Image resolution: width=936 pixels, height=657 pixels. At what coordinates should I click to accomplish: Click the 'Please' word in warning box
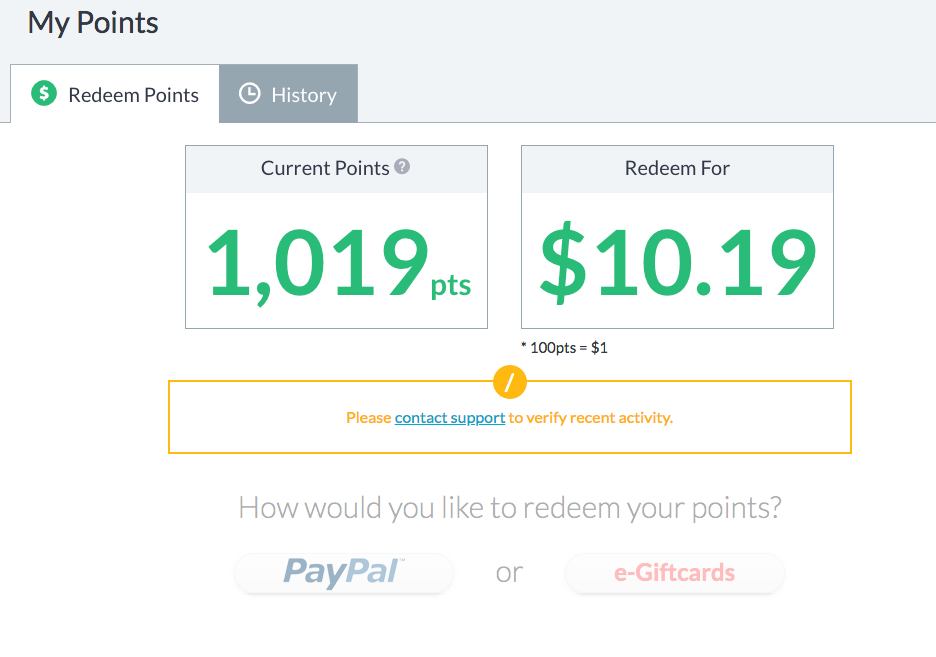coord(368,418)
